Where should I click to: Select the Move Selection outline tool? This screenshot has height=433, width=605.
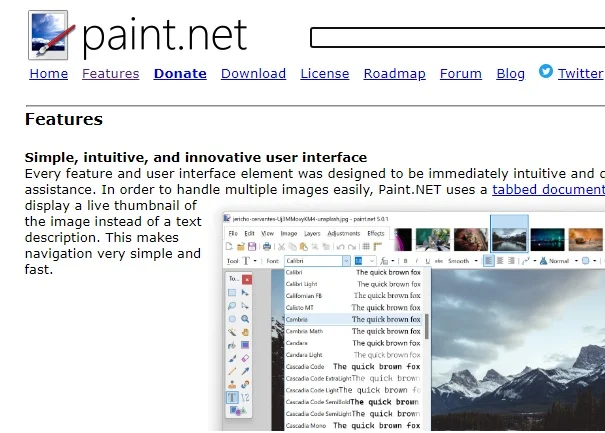click(x=245, y=306)
